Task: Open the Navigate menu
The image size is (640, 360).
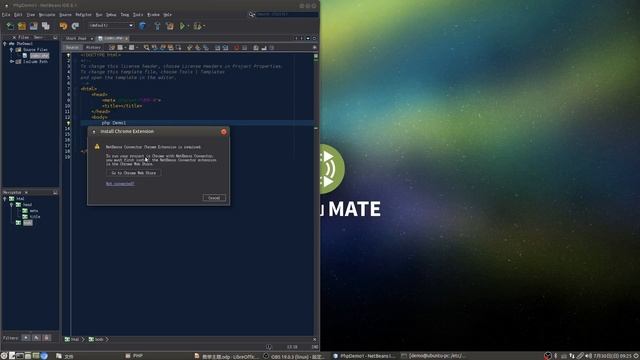Action: coord(47,15)
